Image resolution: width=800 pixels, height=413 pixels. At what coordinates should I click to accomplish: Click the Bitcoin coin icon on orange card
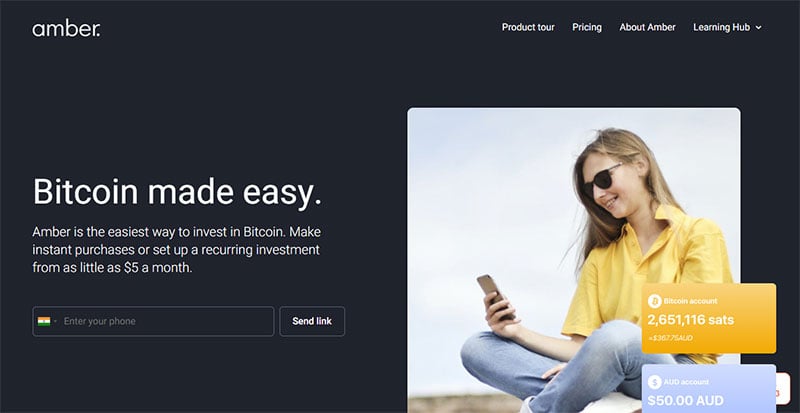pos(655,301)
